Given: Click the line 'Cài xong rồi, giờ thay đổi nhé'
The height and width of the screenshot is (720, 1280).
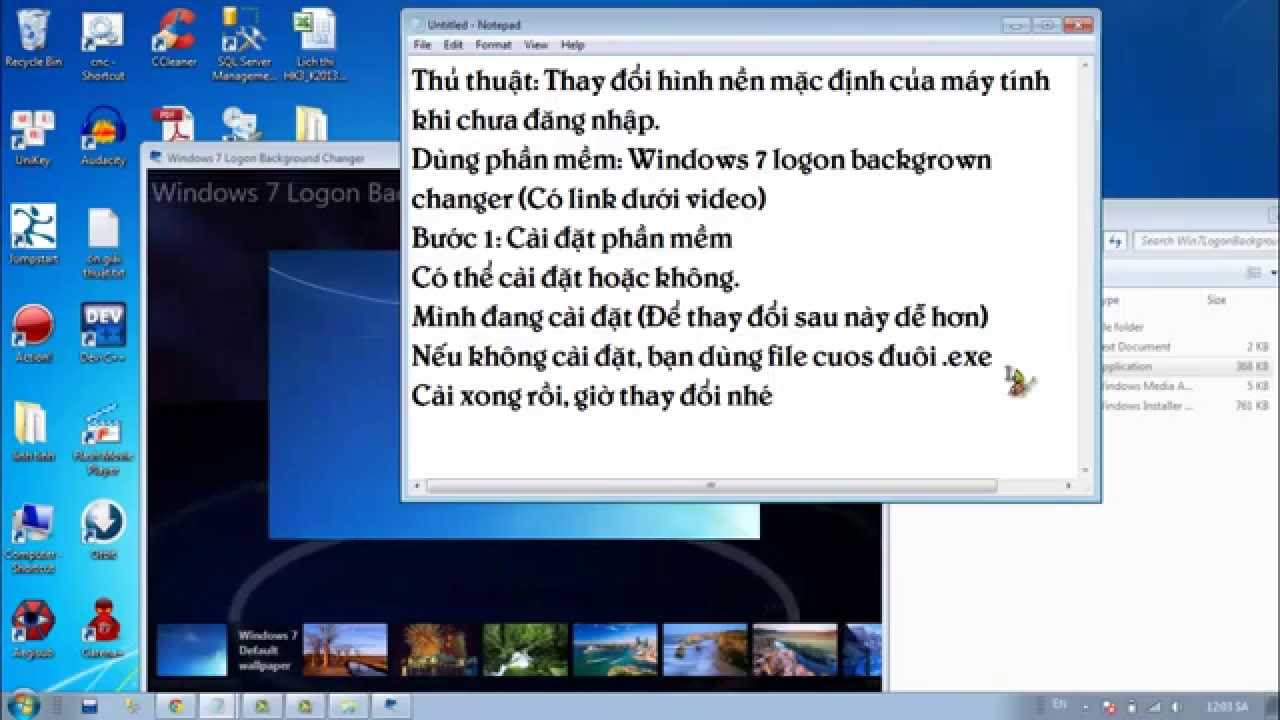Looking at the screenshot, I should (x=592, y=395).
